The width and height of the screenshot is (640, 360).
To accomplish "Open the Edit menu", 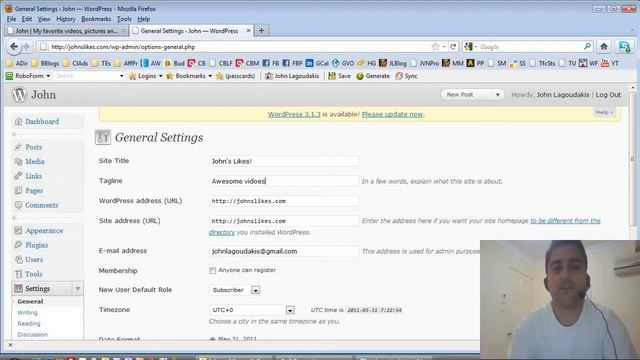I will tap(27, 19).
